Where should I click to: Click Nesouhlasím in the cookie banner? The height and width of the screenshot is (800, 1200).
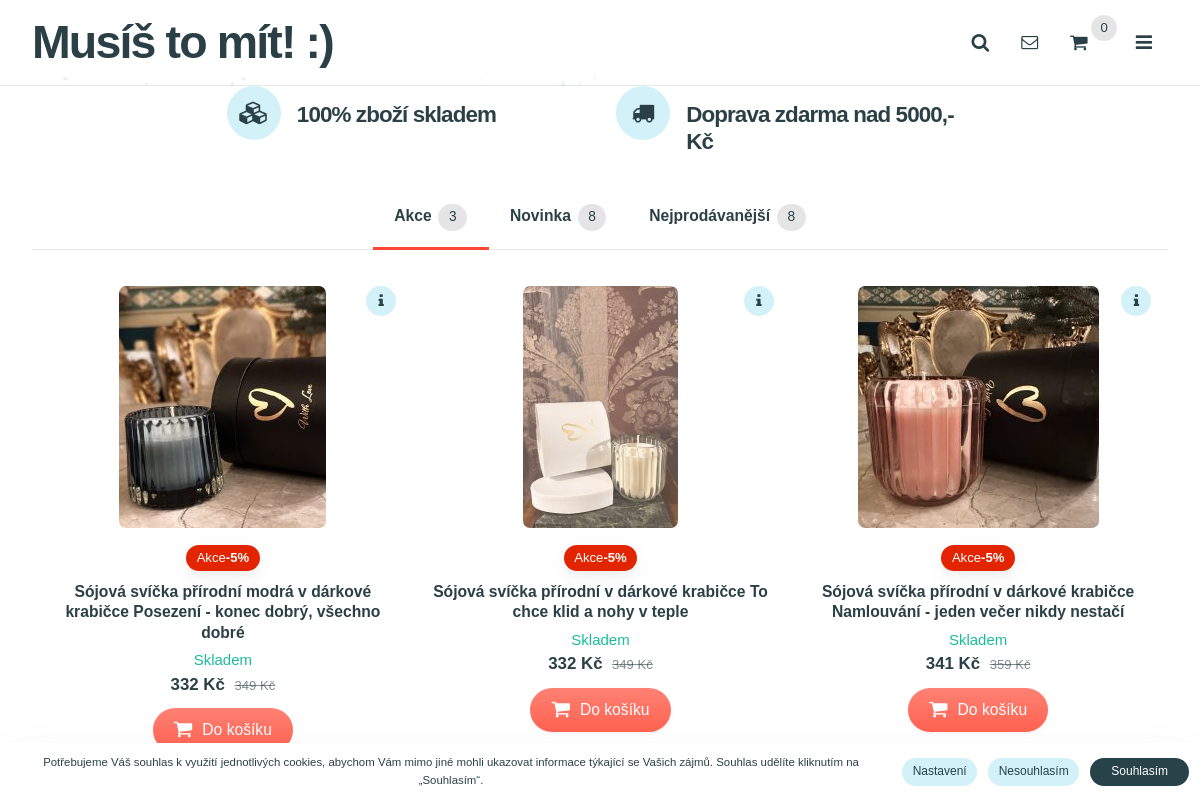click(x=1033, y=771)
